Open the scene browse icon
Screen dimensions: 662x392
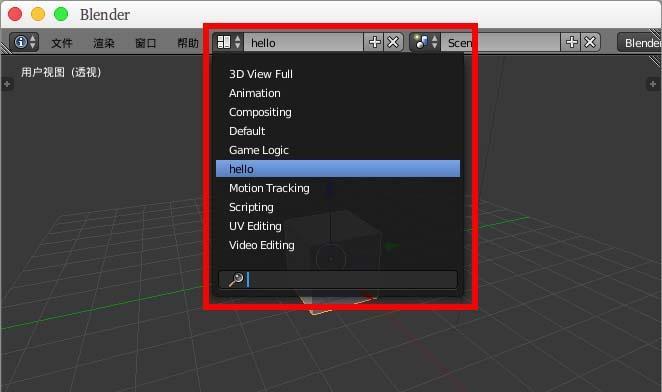pos(425,42)
